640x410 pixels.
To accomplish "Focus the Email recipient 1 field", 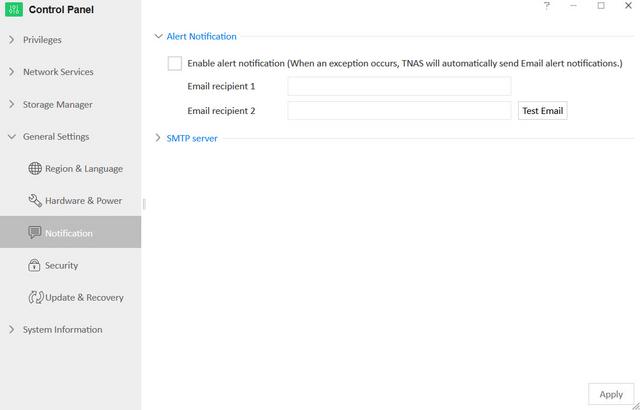I will click(x=399, y=86).
